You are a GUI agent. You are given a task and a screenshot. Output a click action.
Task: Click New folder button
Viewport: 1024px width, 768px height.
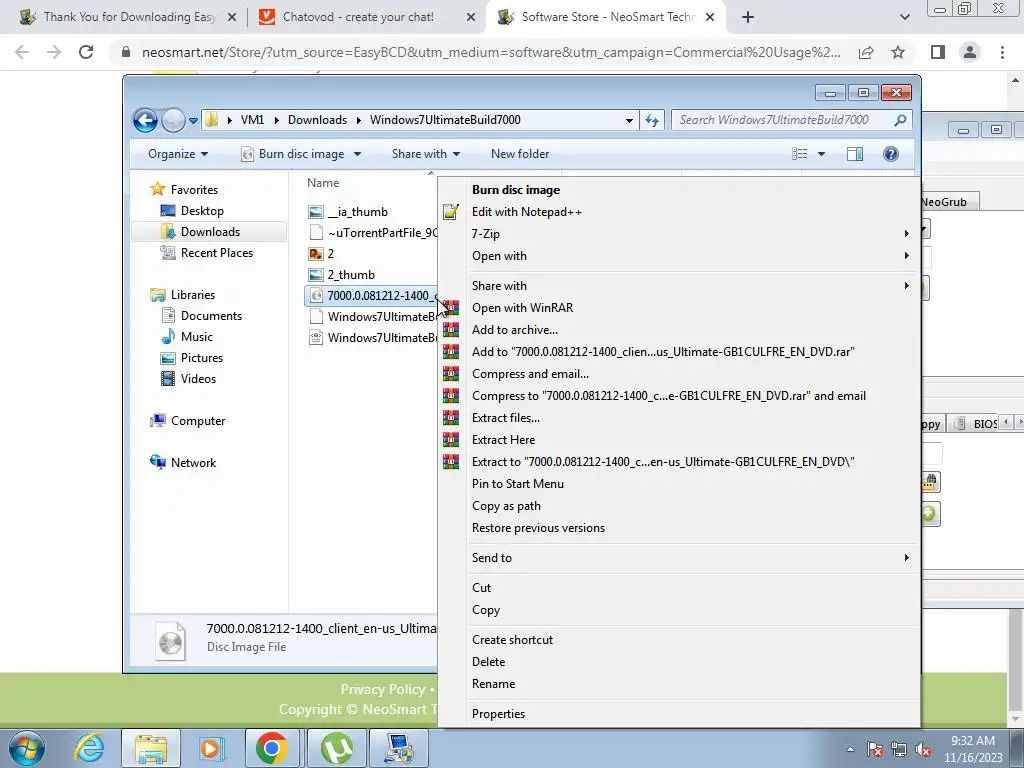[x=520, y=154]
